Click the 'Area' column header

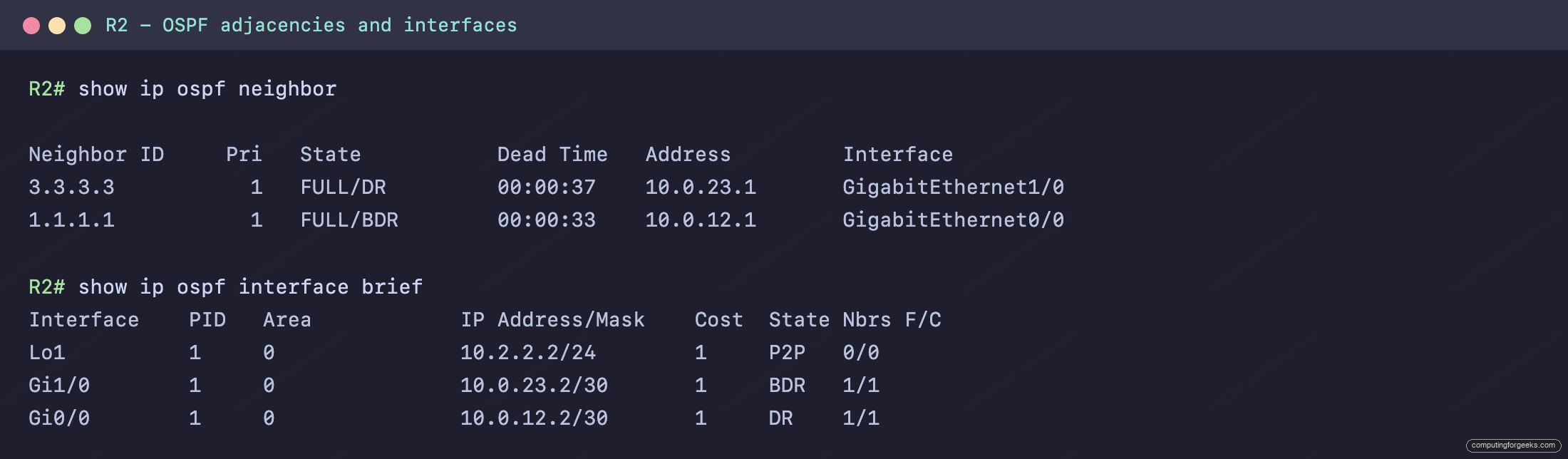coord(287,320)
